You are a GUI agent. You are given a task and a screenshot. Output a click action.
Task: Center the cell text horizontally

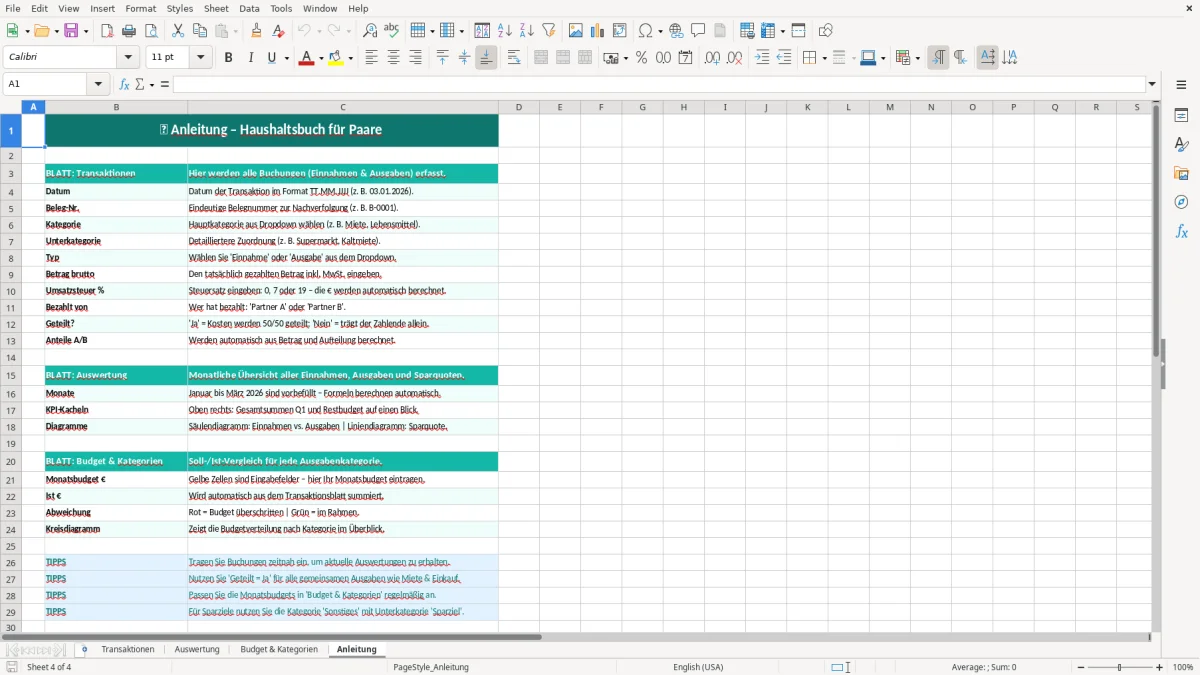coord(393,58)
